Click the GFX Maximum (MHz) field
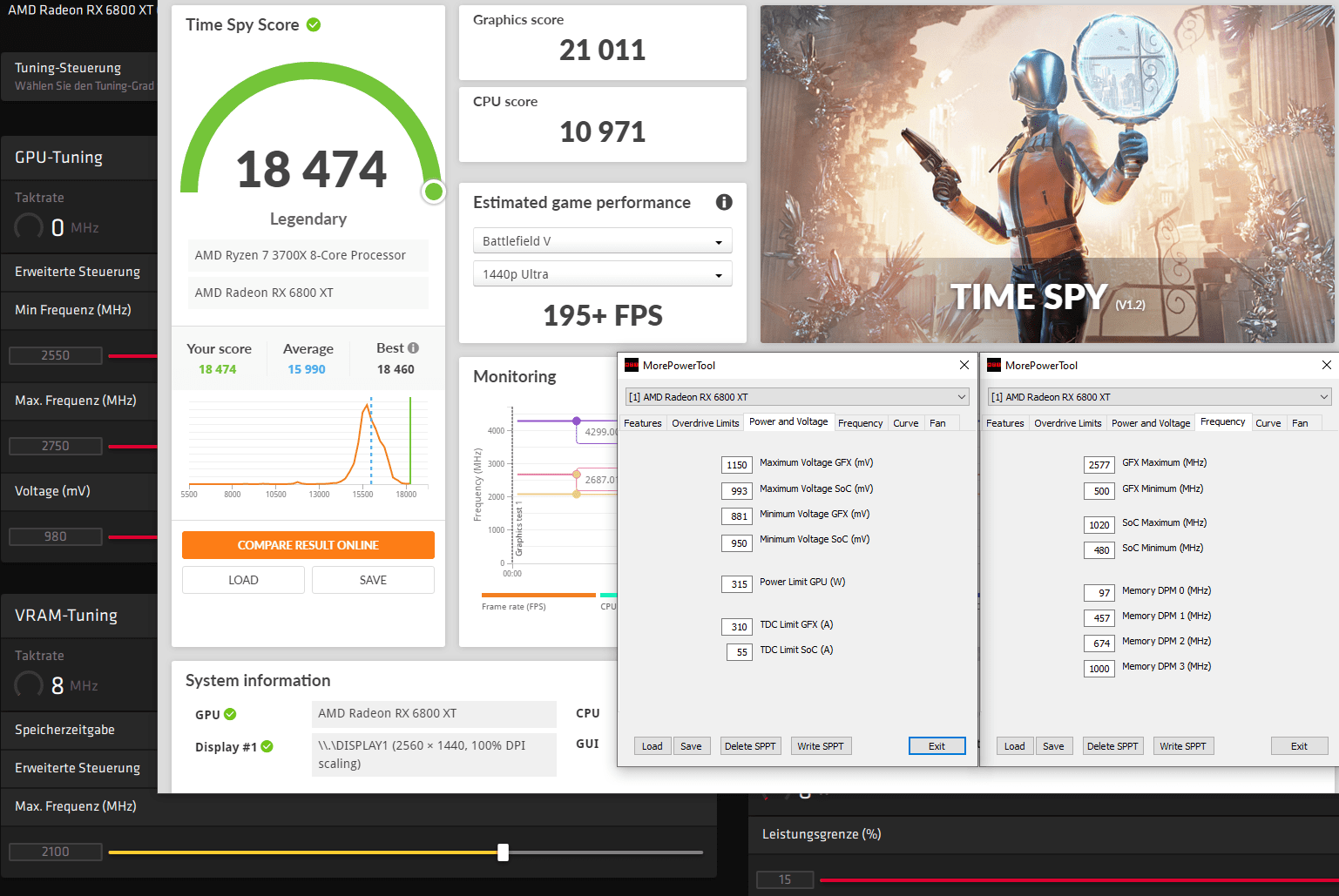This screenshot has height=896, width=1339. 1099,465
